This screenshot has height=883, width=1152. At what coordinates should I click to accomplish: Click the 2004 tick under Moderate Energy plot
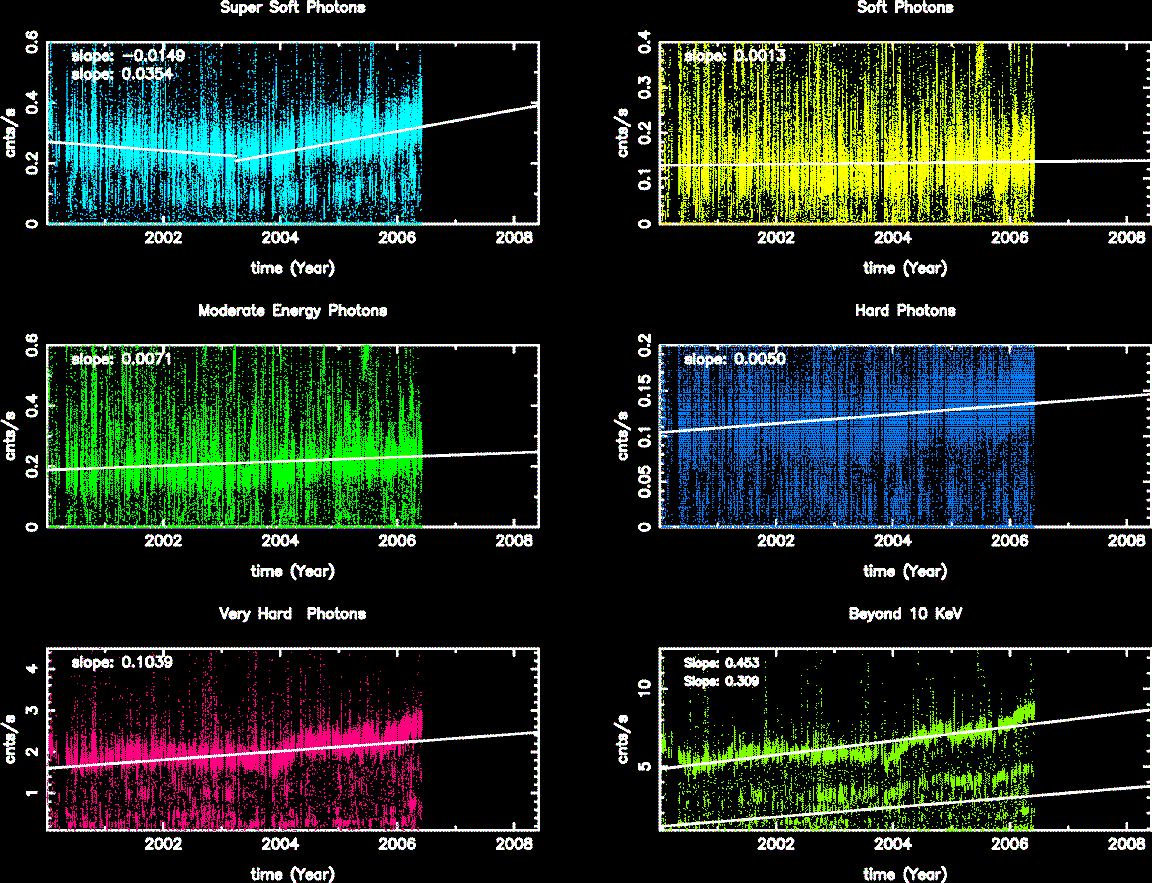coord(280,541)
